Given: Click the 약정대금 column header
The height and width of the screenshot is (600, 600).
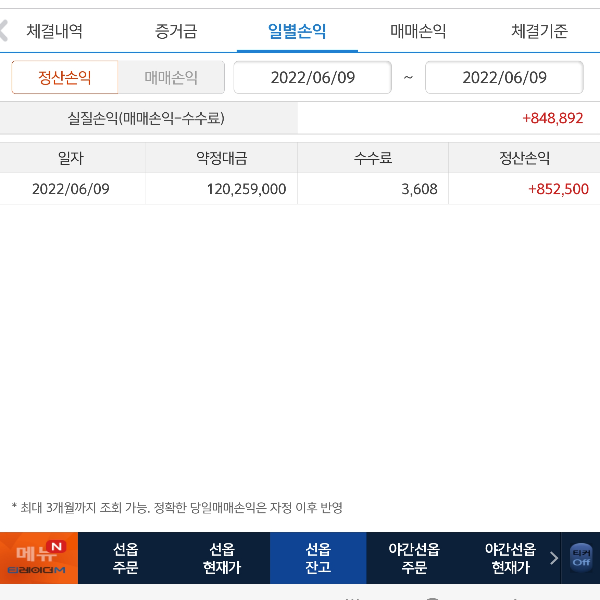Looking at the screenshot, I should (221, 157).
